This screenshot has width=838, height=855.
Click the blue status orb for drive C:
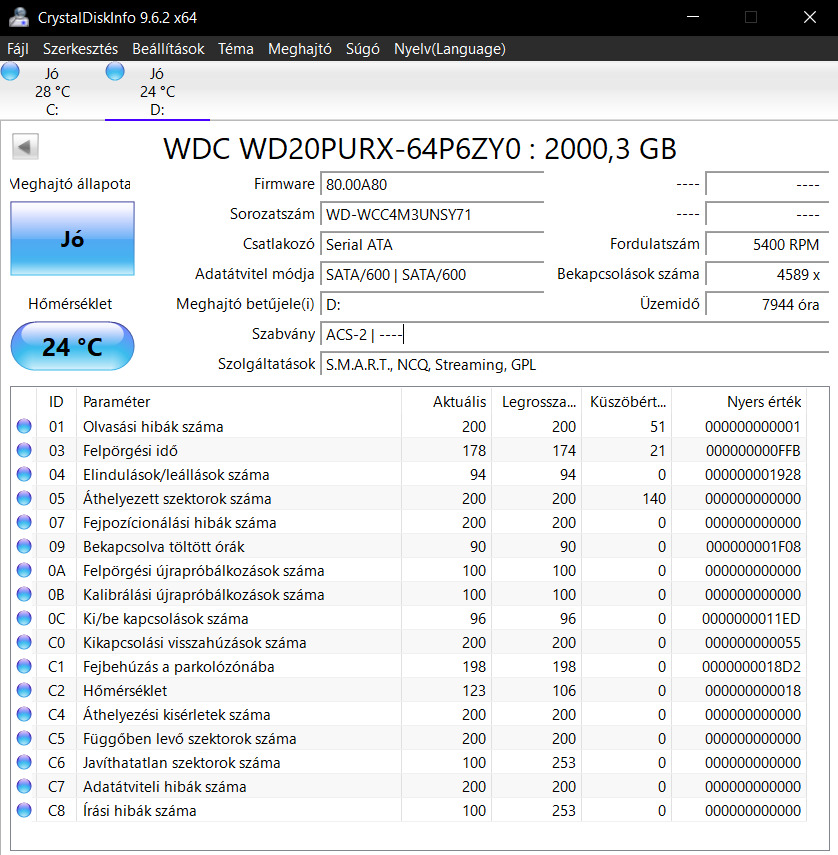coord(10,71)
